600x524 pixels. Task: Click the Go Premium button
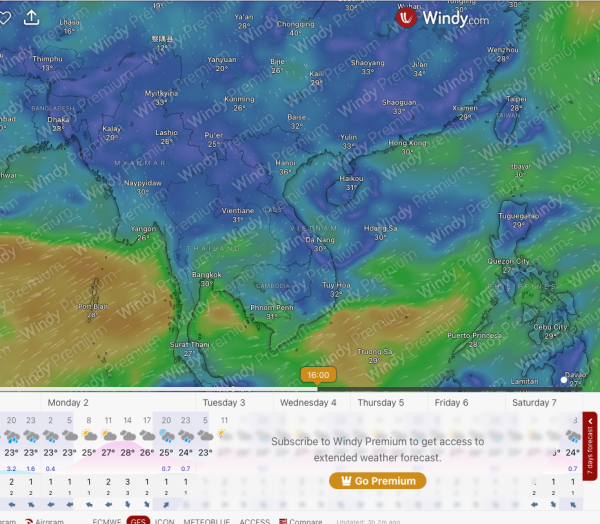378,481
